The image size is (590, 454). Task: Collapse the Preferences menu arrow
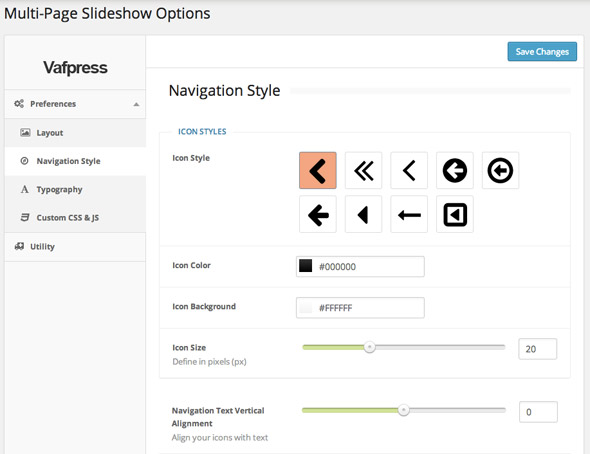pos(136,104)
